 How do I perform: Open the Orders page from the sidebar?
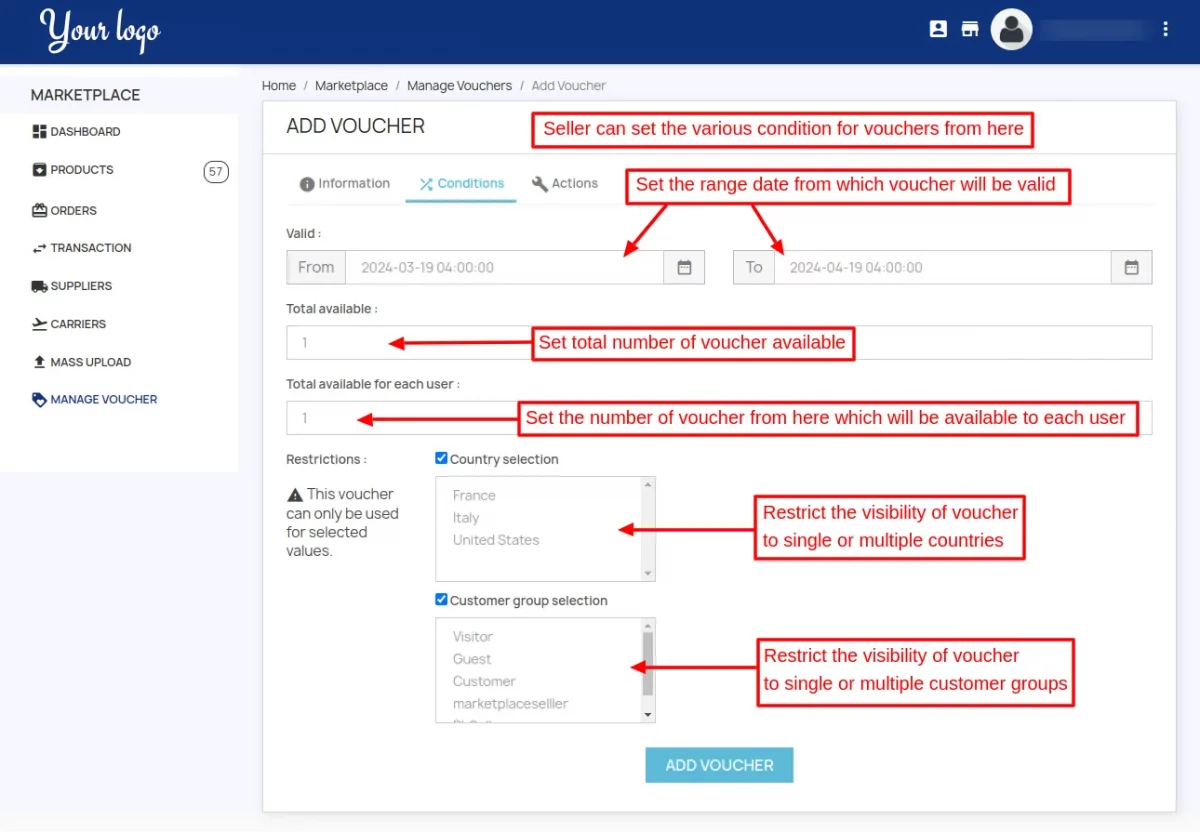pyautogui.click(x=71, y=210)
